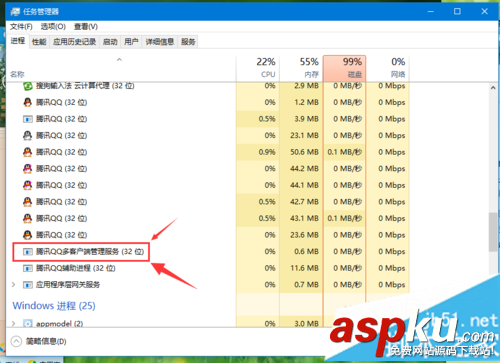This screenshot has height=363, width=500.
Task: Click the window icon of the 3.9 MB 腾讯QQ row
Action: tap(27, 119)
